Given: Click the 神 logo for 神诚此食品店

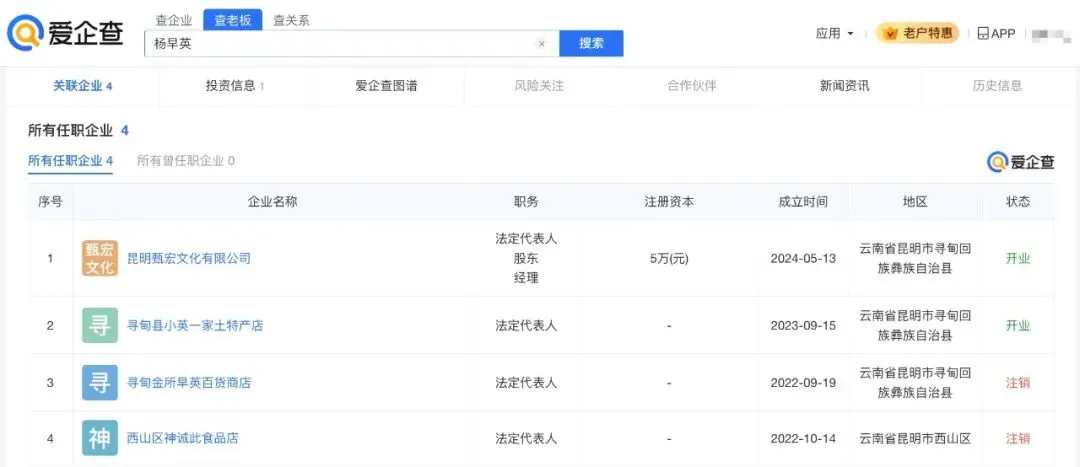Looking at the screenshot, I should (99, 438).
